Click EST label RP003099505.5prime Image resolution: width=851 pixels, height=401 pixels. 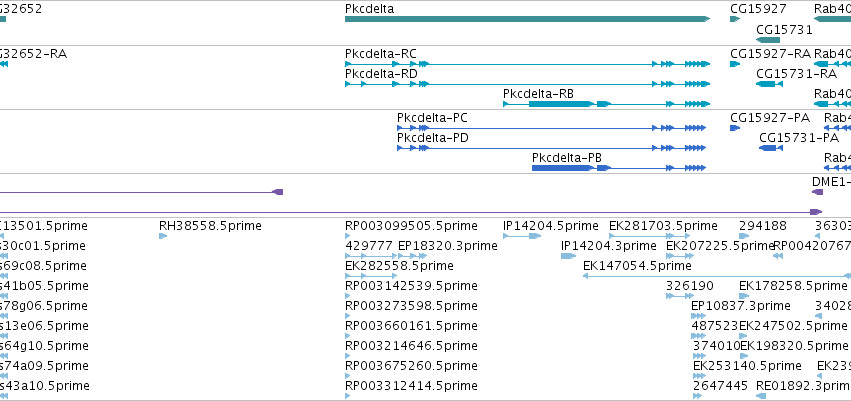point(411,226)
